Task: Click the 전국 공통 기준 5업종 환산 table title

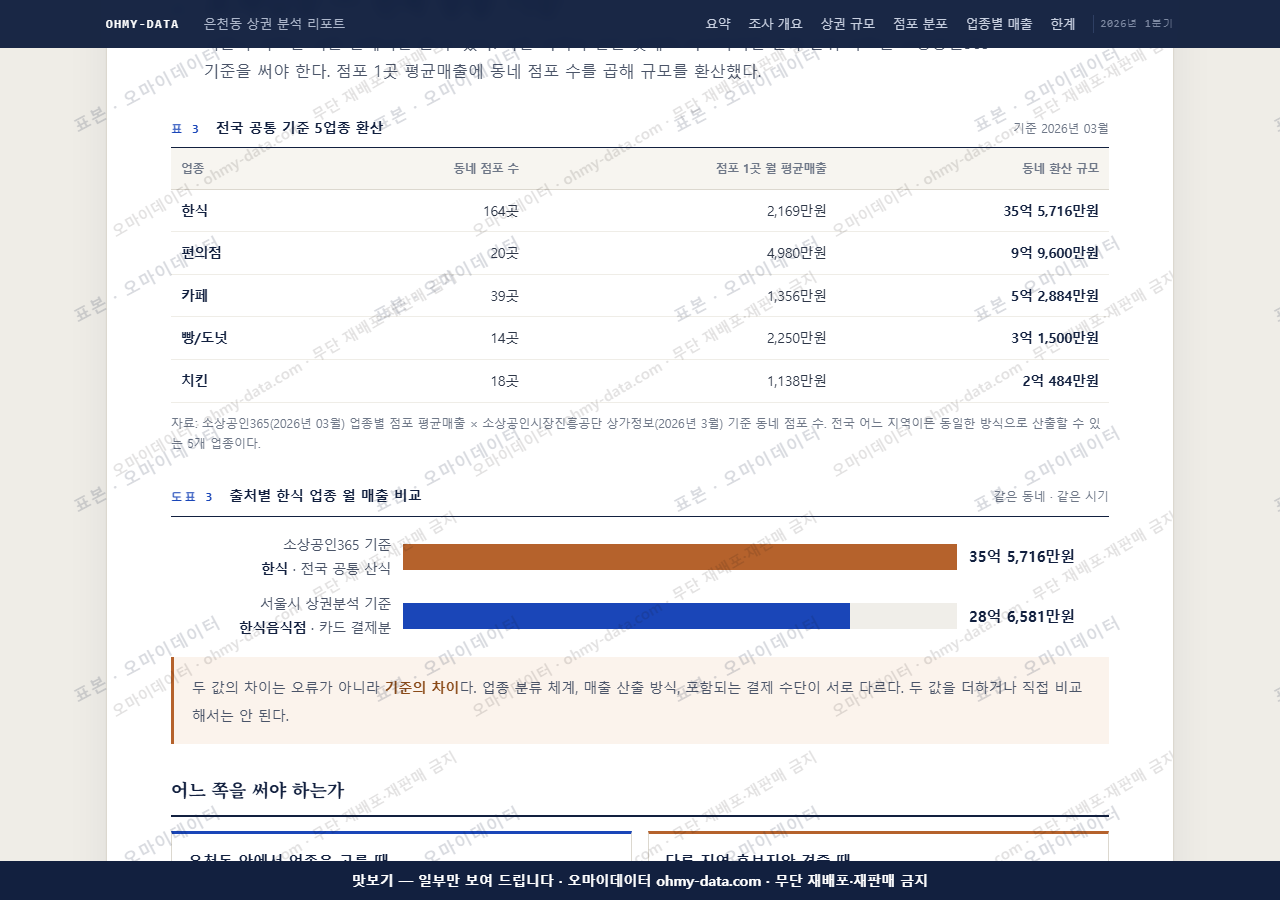Action: click(x=299, y=128)
